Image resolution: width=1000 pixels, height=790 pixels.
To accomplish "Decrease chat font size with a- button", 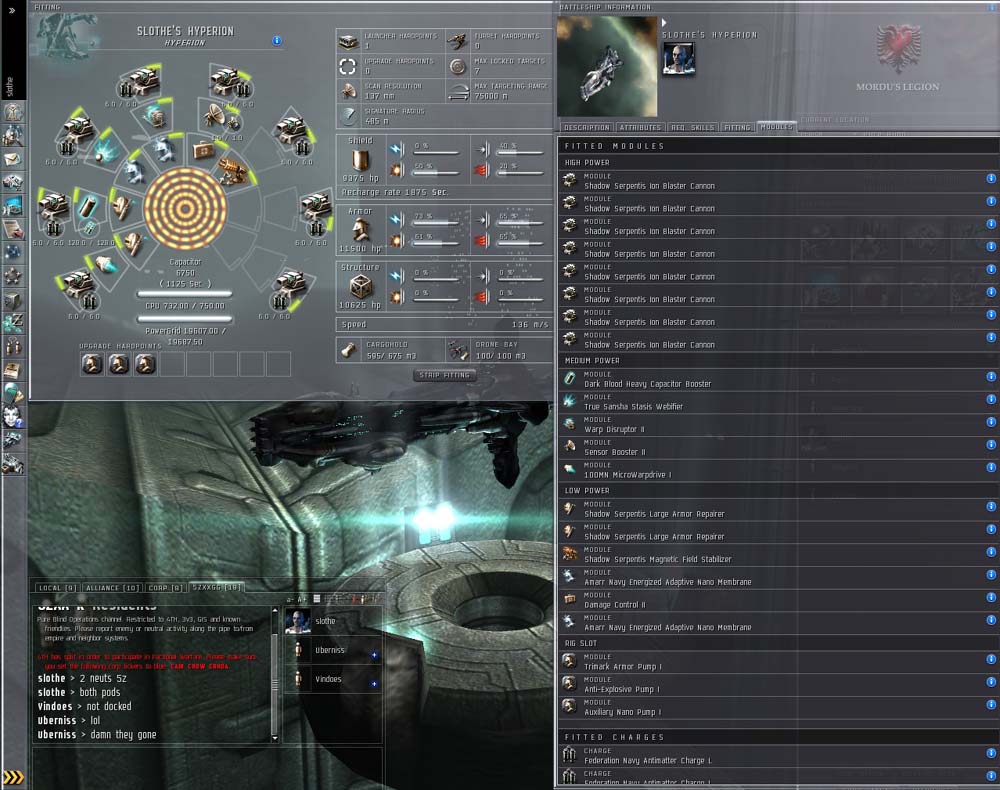I will (290, 599).
